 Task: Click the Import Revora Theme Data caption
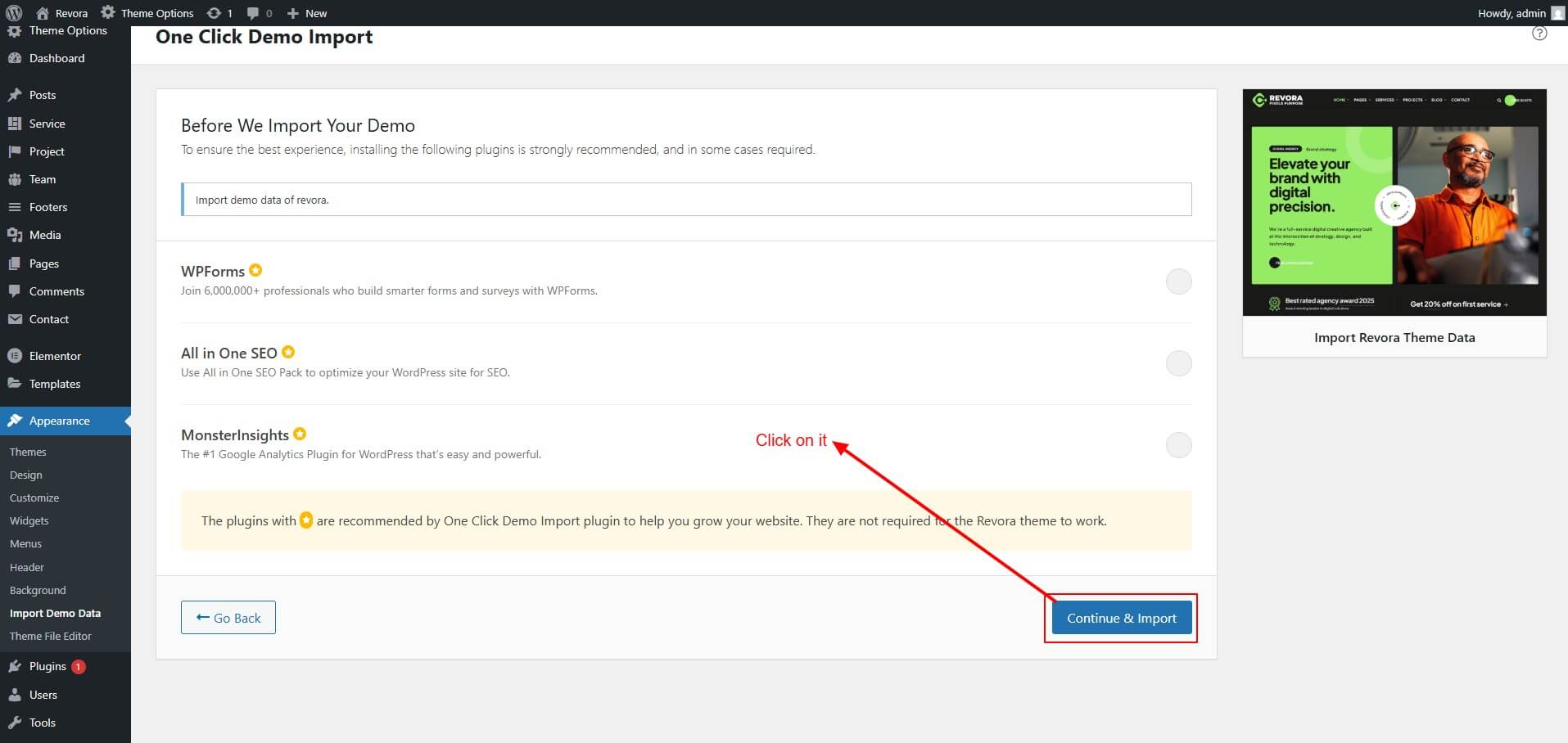click(1394, 337)
